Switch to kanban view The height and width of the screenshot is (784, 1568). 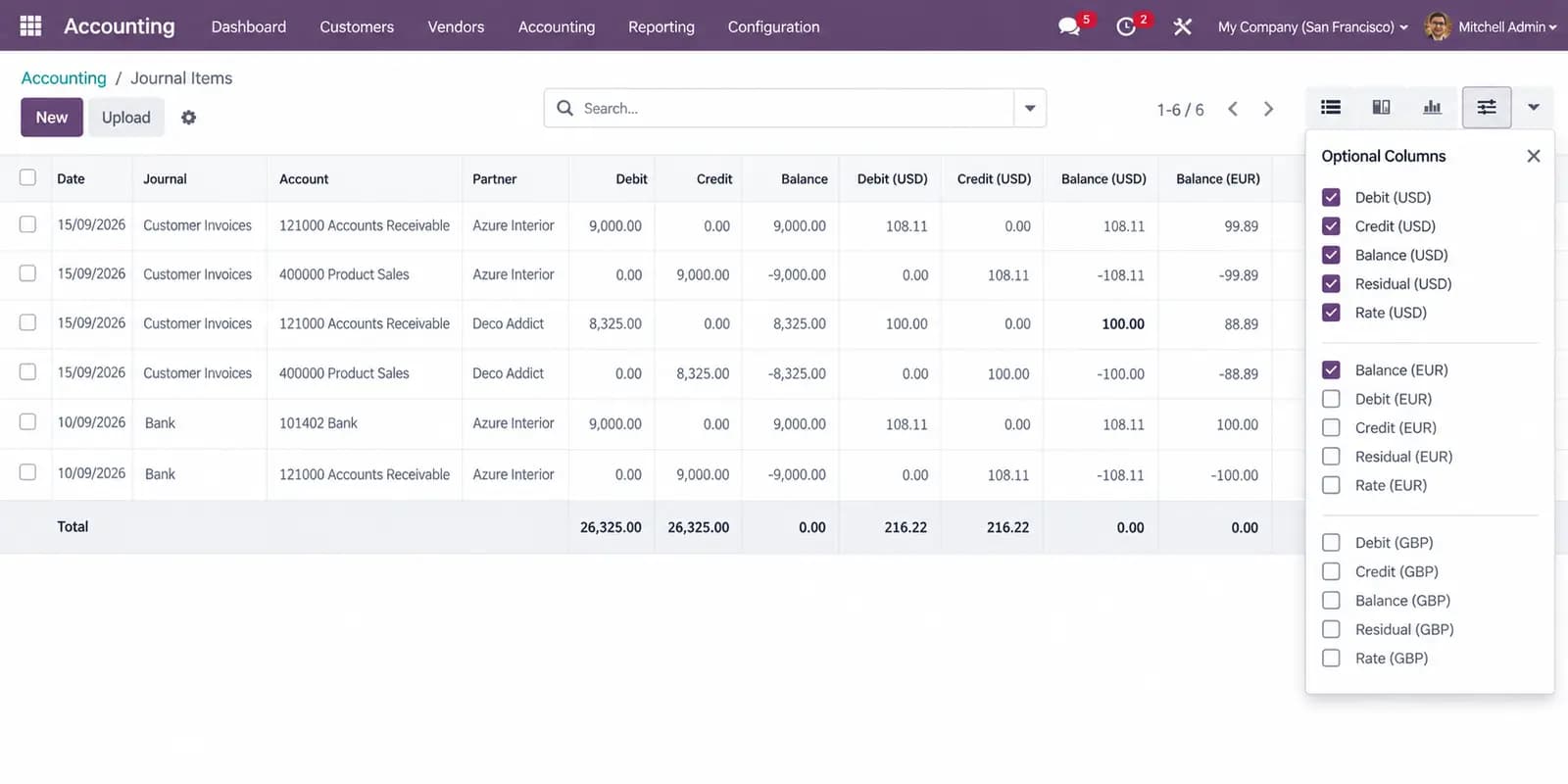tap(1381, 108)
